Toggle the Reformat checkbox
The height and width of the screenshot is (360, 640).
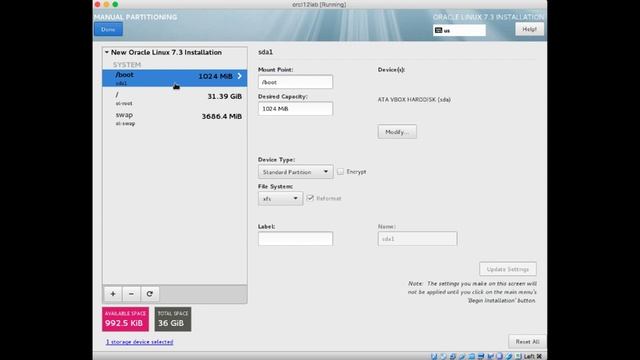click(310, 198)
